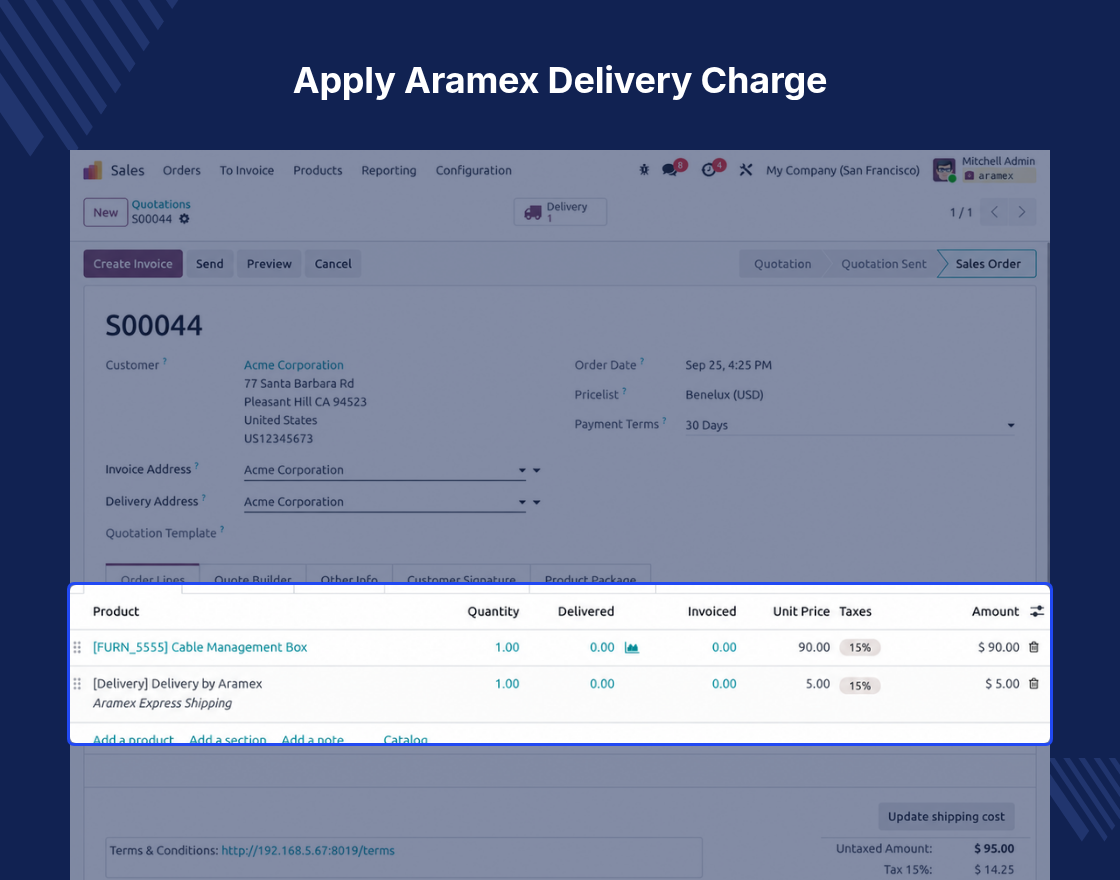1120x880 pixels.
Task: Select the Quotation Sent status stage
Action: point(884,264)
